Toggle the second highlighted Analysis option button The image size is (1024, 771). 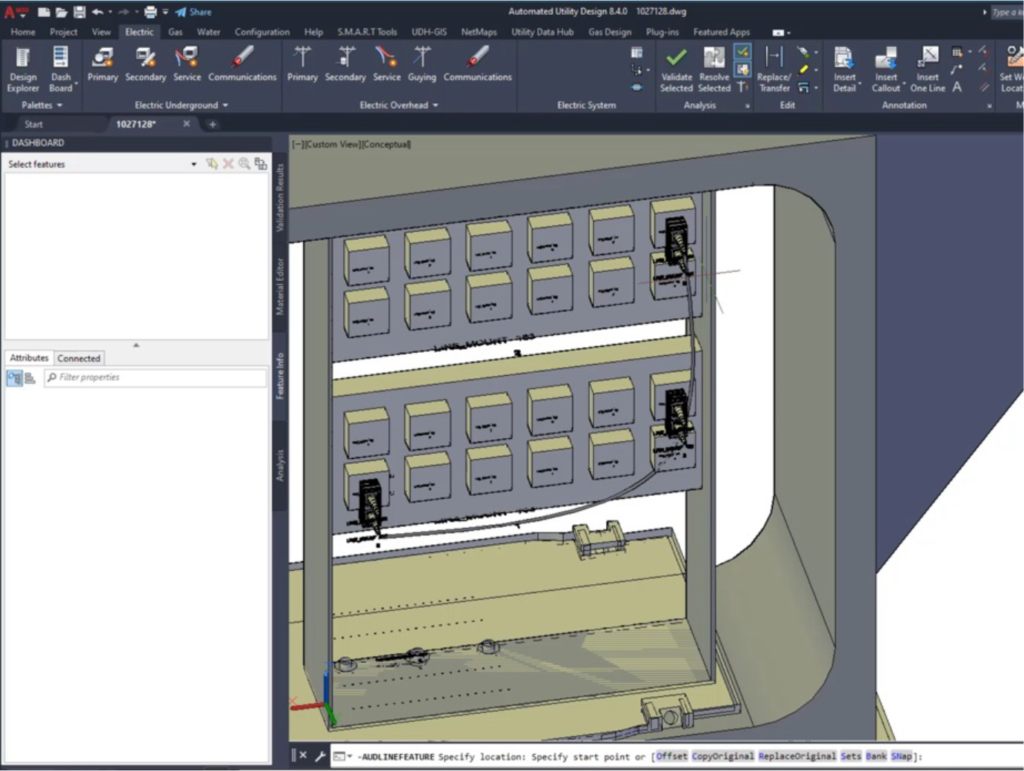click(743, 69)
